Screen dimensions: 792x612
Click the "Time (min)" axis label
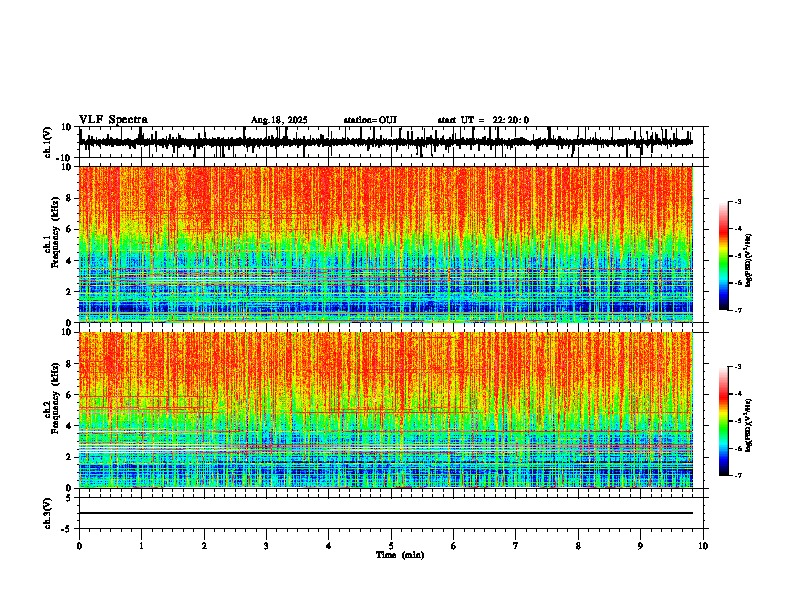tap(400, 555)
